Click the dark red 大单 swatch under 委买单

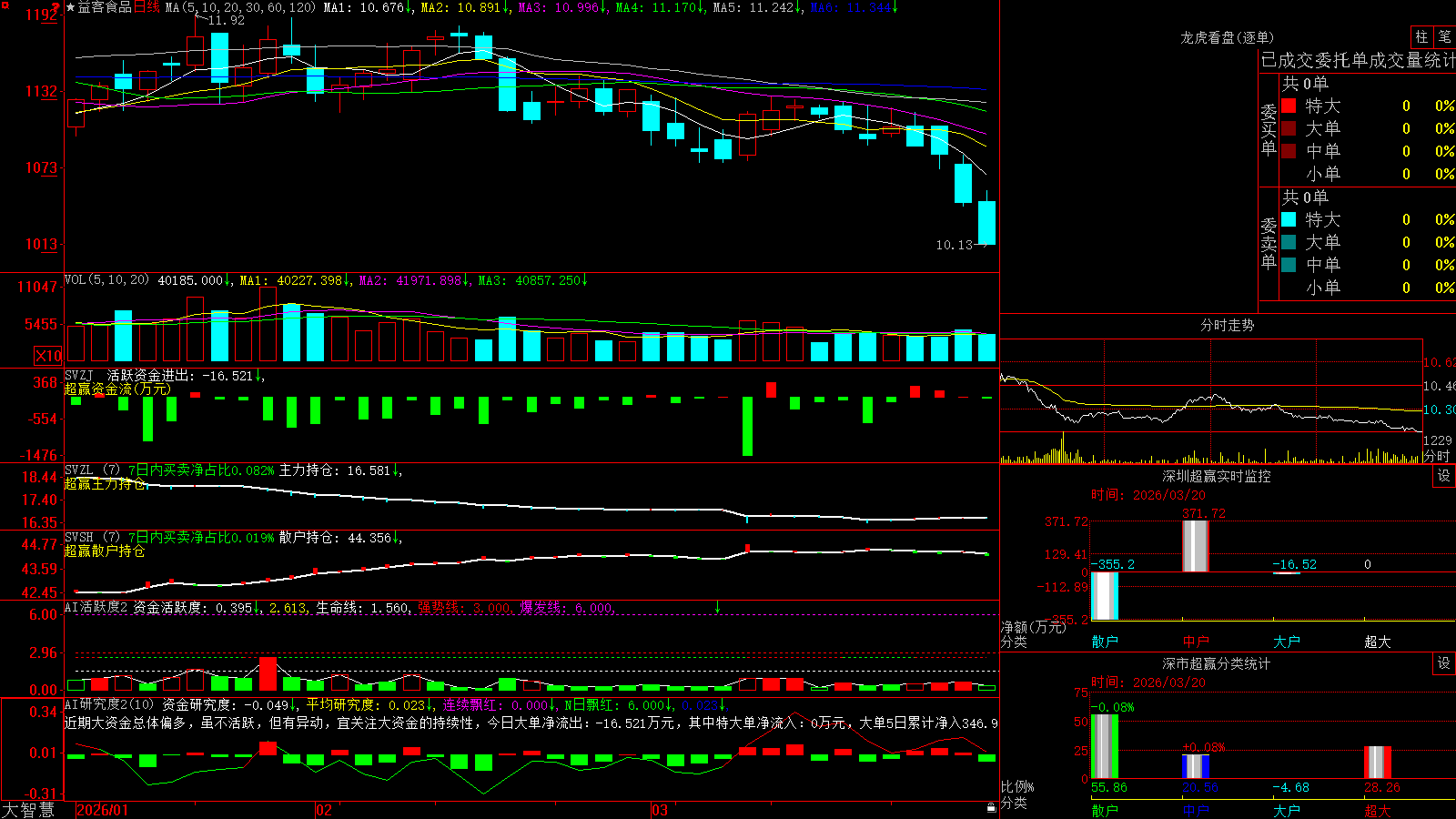pyautogui.click(x=1289, y=128)
